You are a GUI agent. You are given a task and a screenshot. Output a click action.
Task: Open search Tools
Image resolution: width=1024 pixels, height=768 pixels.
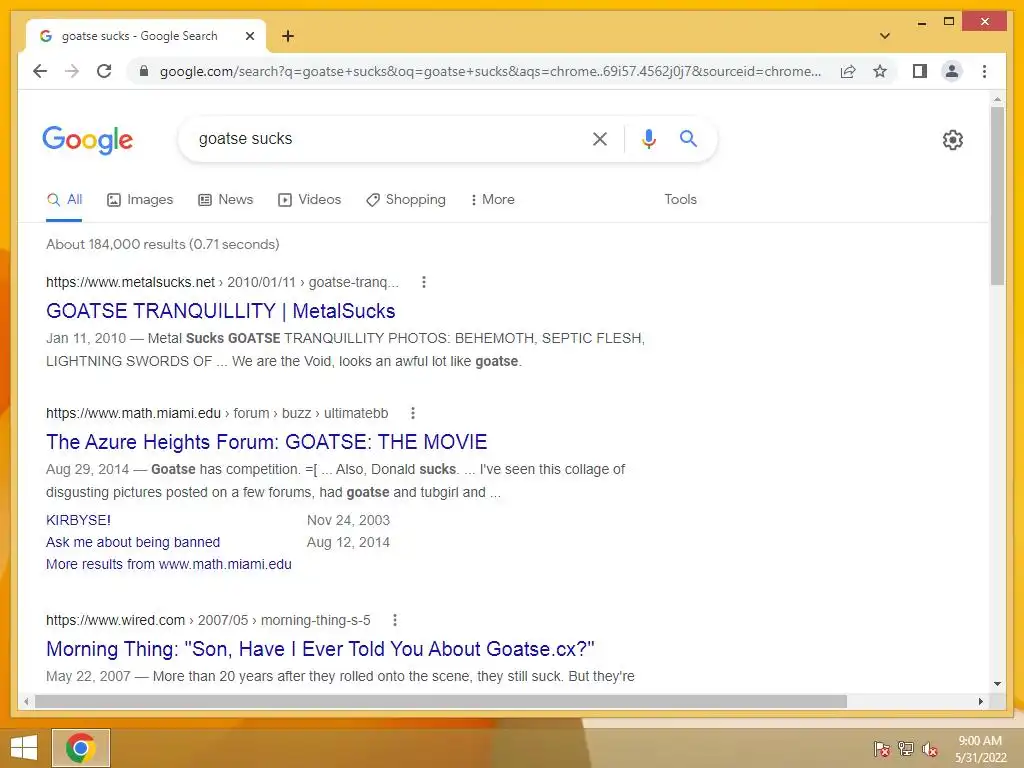point(680,200)
